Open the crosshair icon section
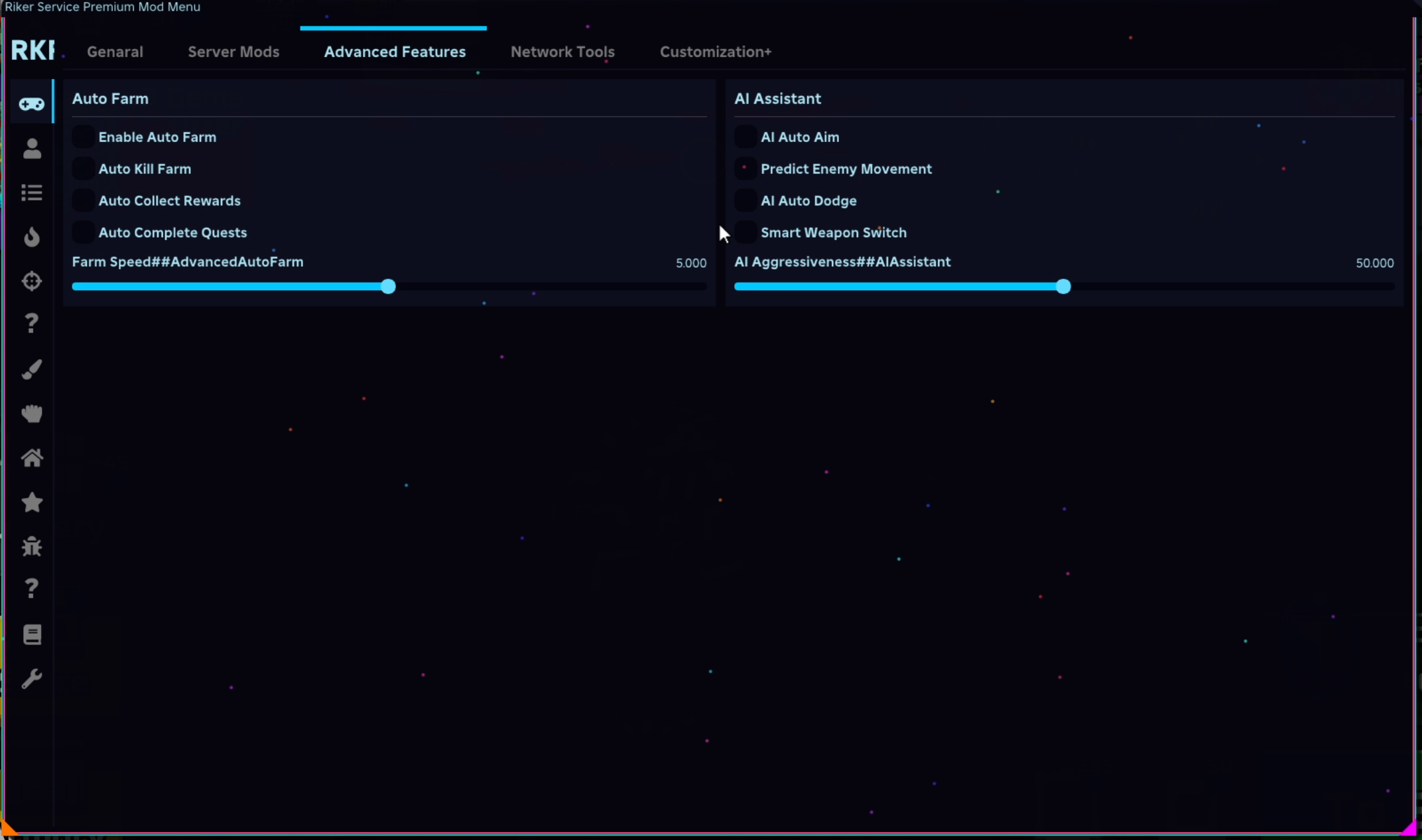This screenshot has height=840, width=1422. point(32,281)
